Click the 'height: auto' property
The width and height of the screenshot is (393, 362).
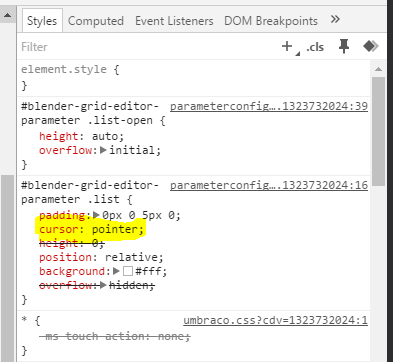[81, 136]
